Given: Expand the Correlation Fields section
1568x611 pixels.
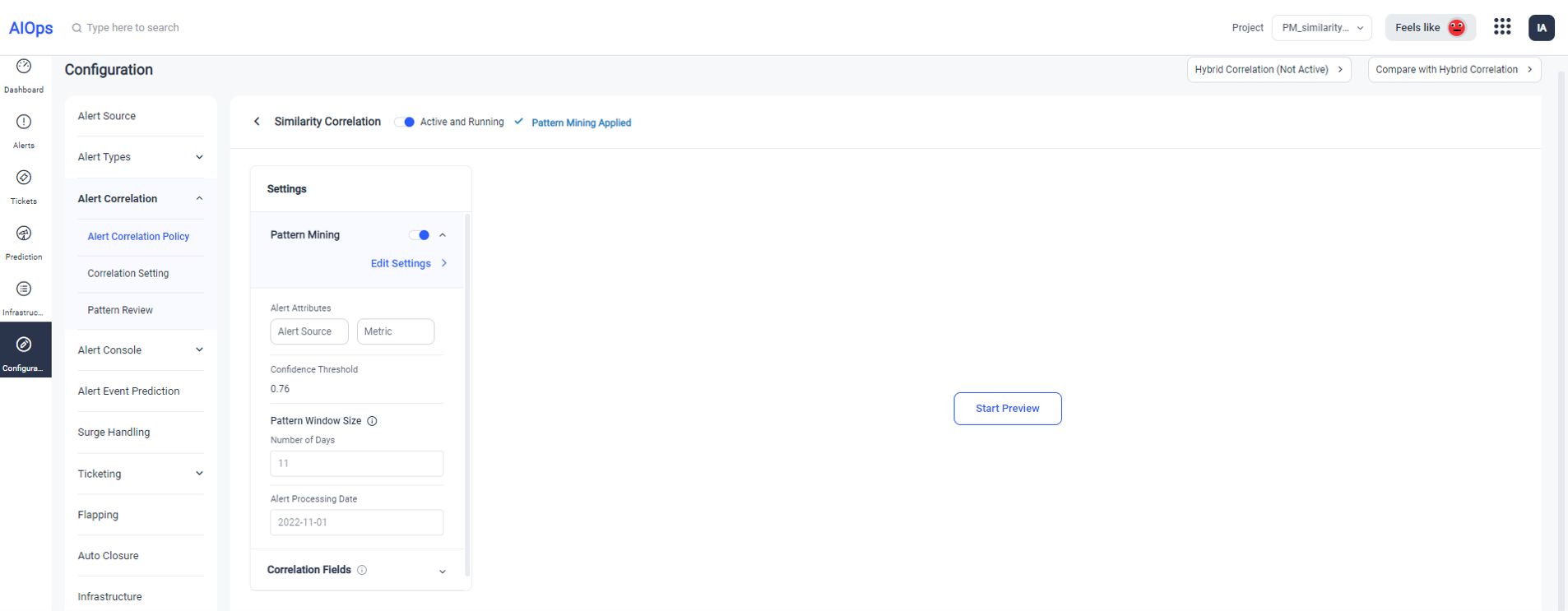Looking at the screenshot, I should coord(442,571).
